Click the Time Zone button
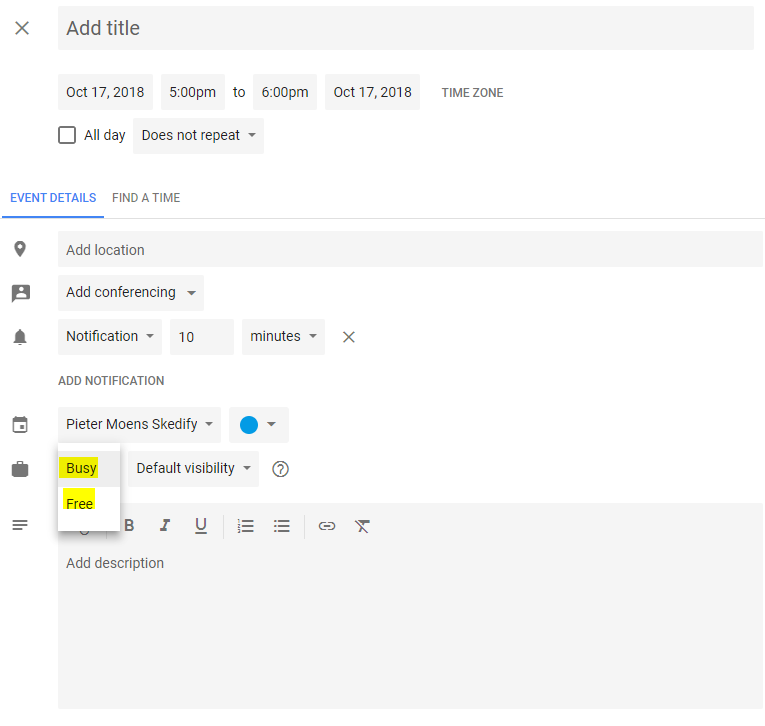 coord(472,93)
